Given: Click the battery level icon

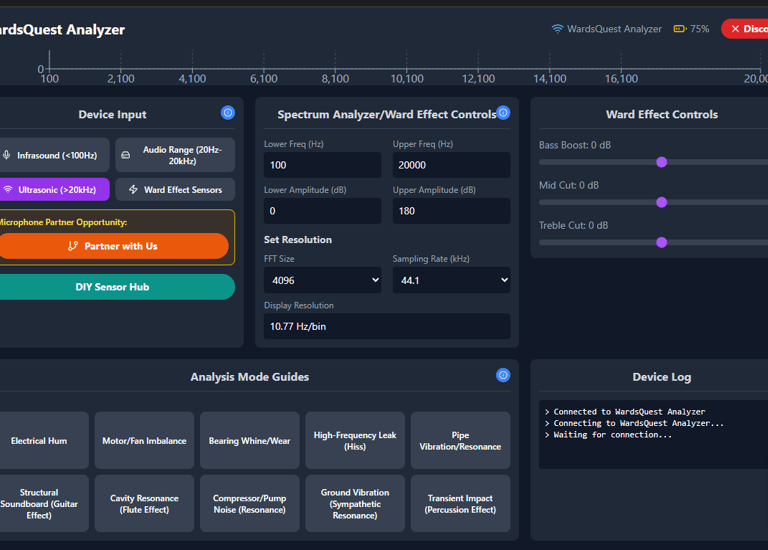Looking at the screenshot, I should point(680,29).
